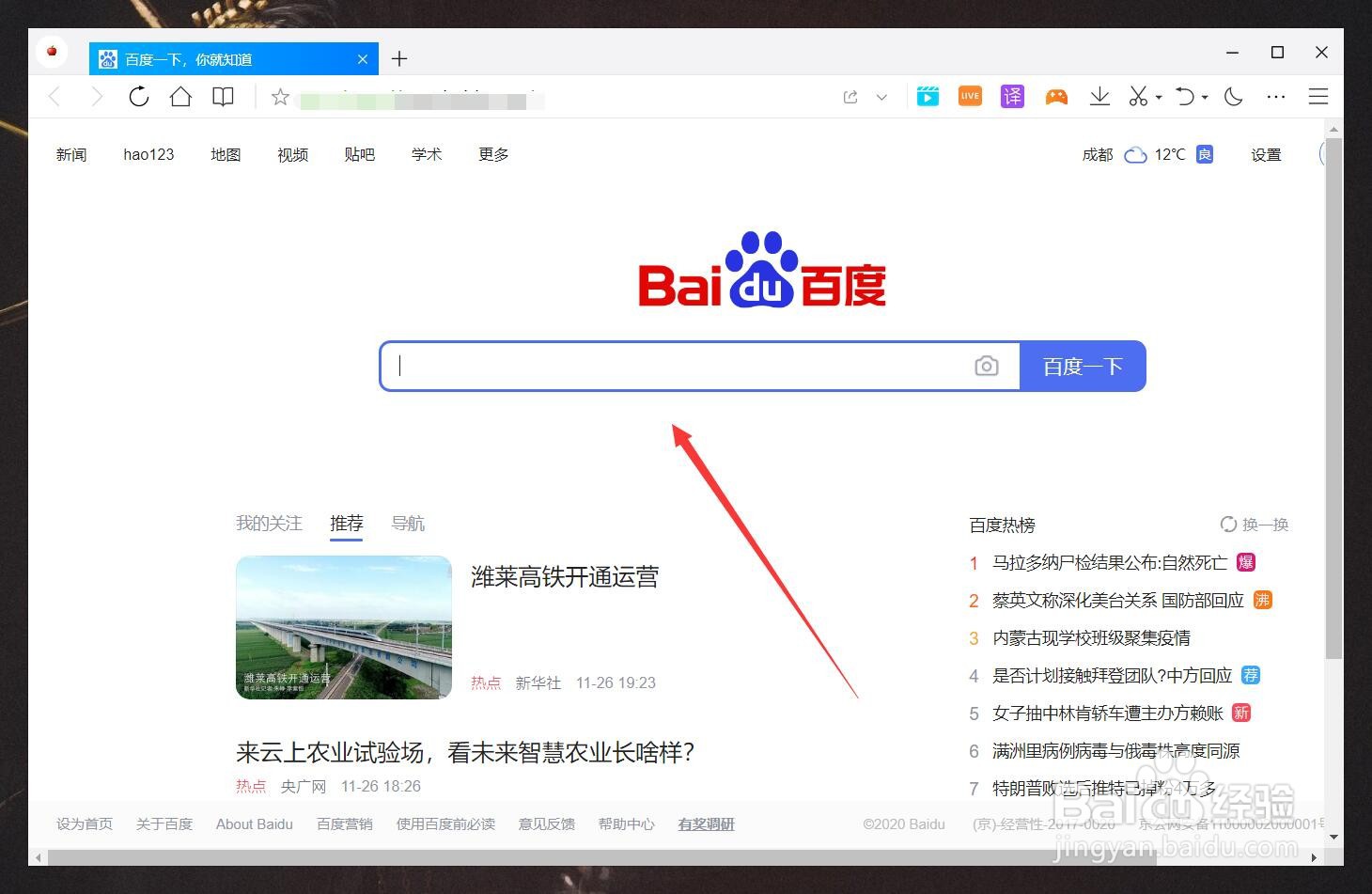The width and height of the screenshot is (1372, 894).
Task: Click the camera image search icon
Action: click(986, 366)
